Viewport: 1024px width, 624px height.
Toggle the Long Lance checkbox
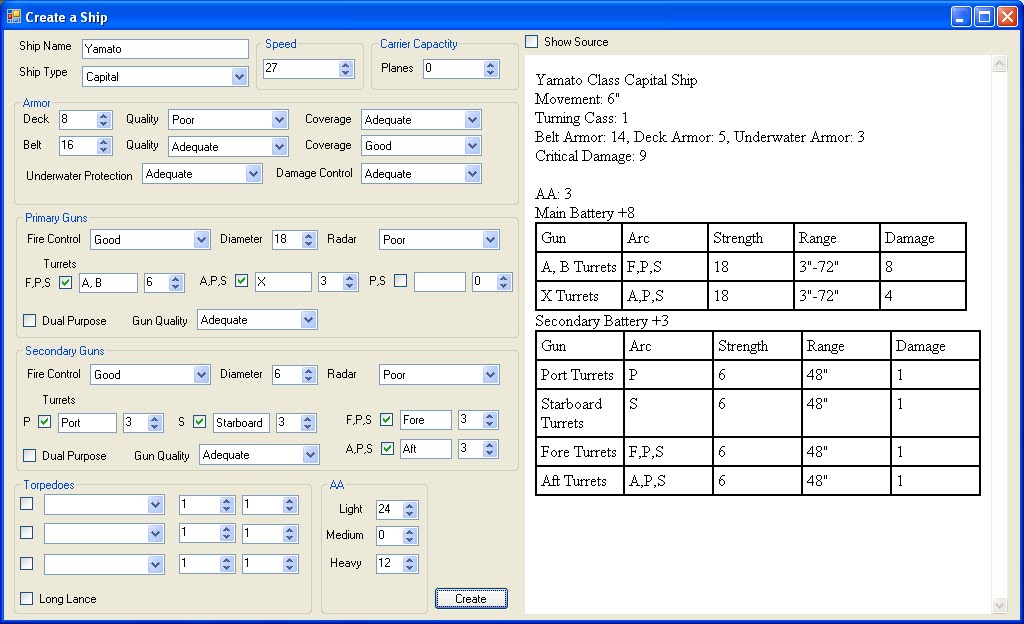(27, 598)
